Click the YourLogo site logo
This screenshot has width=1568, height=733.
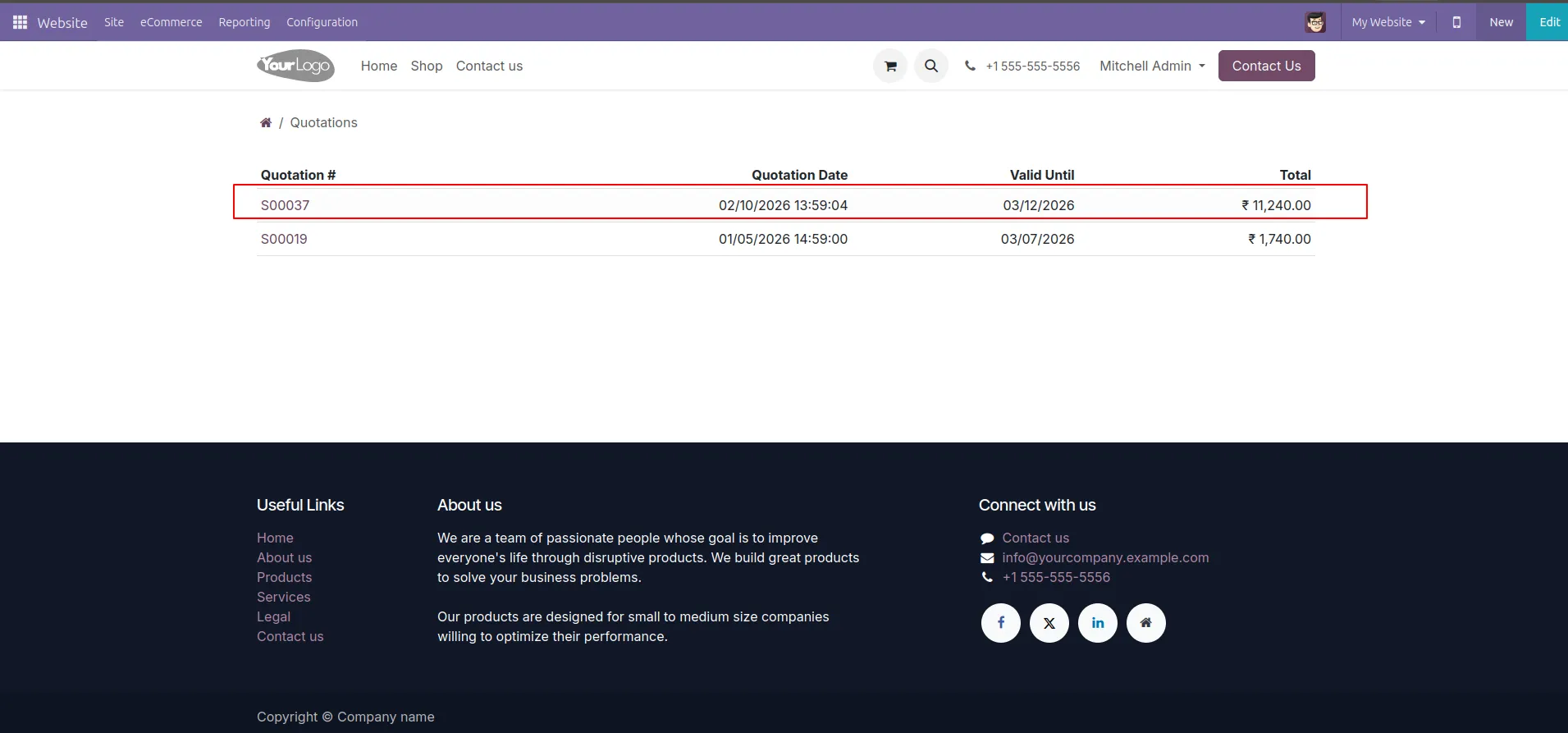(x=295, y=66)
